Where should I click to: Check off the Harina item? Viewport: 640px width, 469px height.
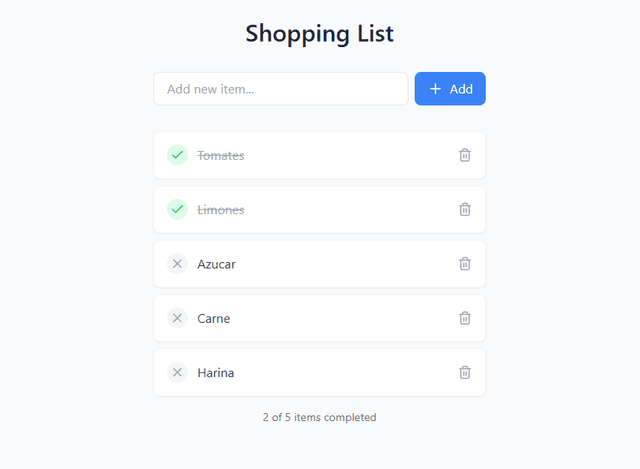point(177,372)
